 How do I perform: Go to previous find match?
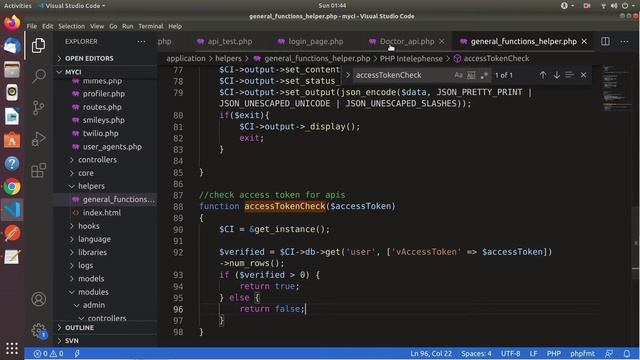coord(543,75)
